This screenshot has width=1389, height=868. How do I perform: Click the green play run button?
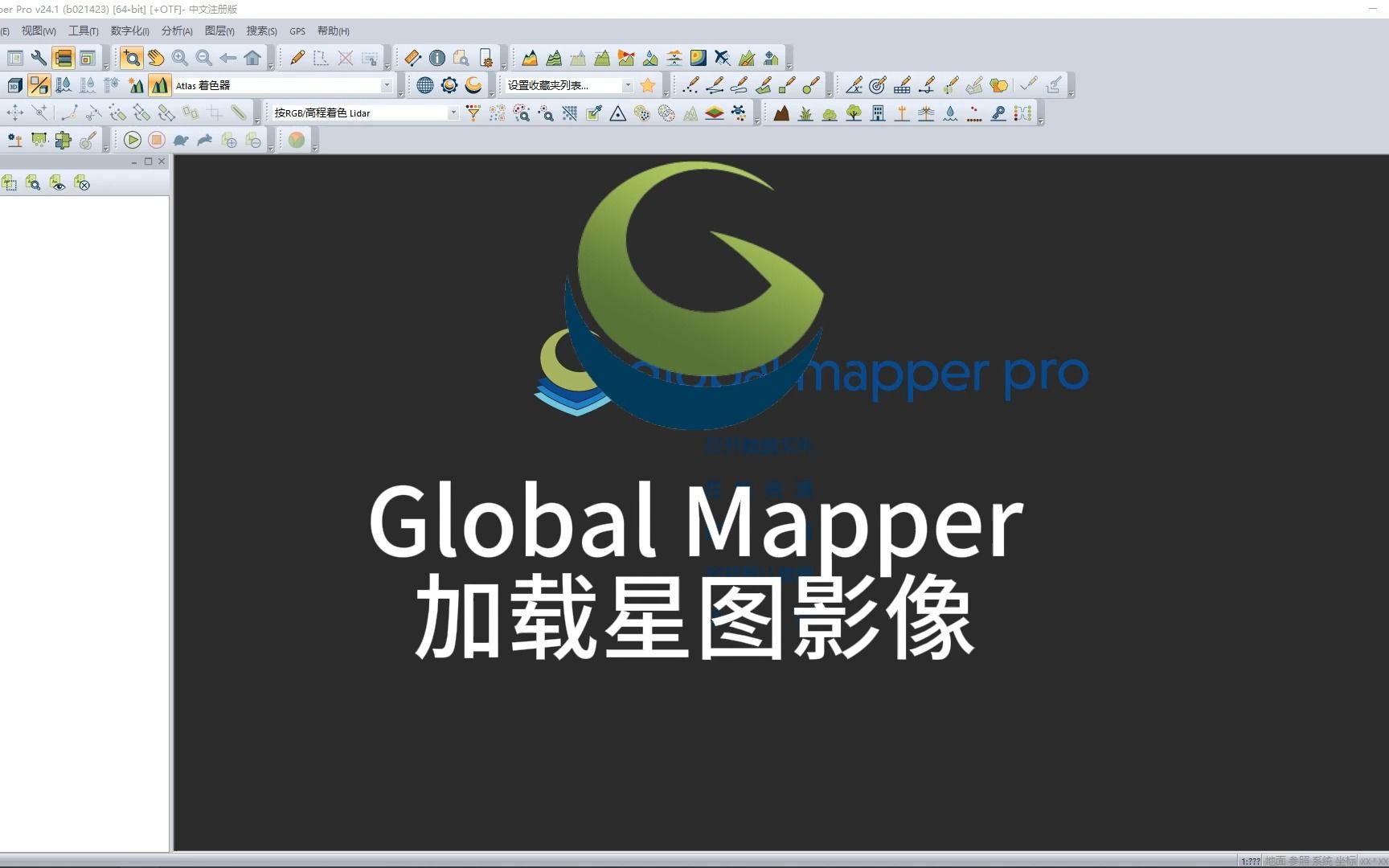pos(133,140)
